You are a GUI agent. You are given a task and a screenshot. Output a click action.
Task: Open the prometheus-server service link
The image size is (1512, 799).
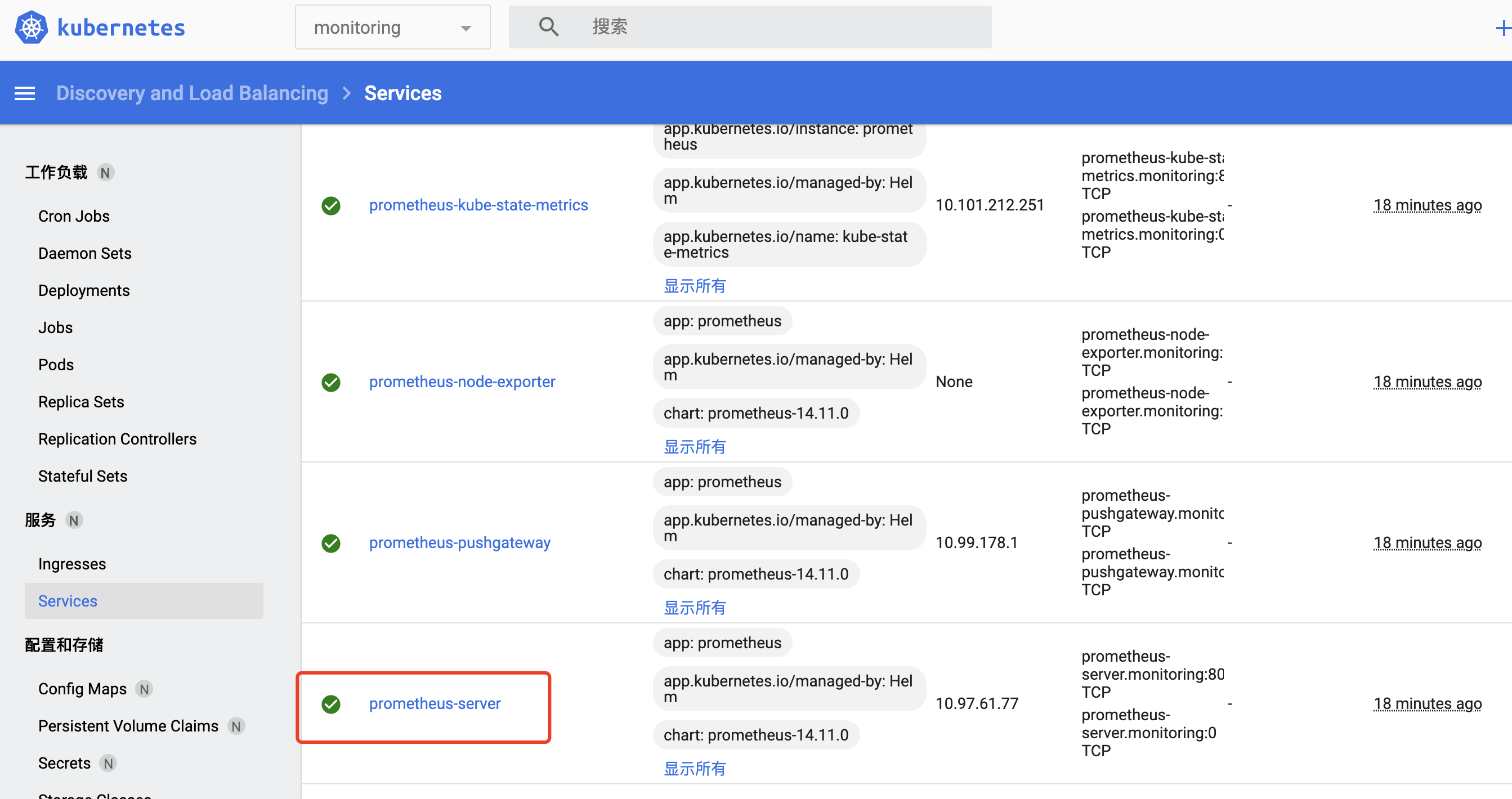(x=435, y=703)
